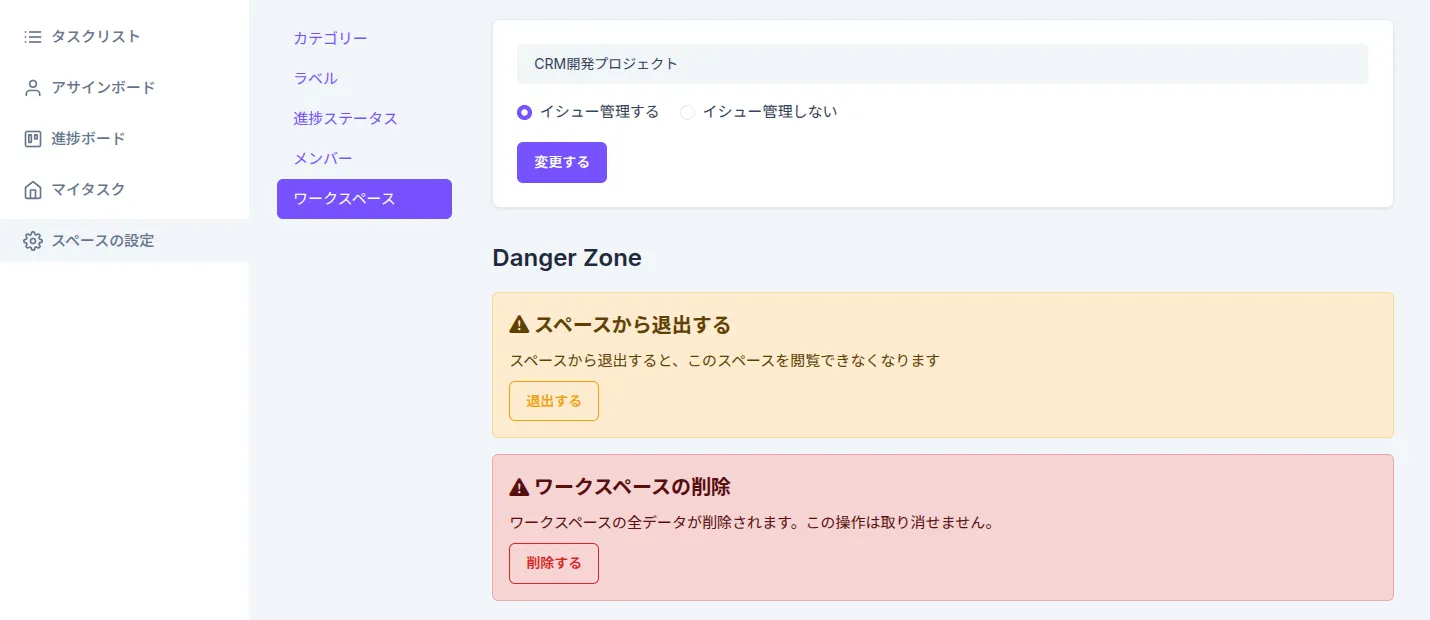The width and height of the screenshot is (1430, 620).
Task: Click the 退出する button
Action: coord(553,401)
